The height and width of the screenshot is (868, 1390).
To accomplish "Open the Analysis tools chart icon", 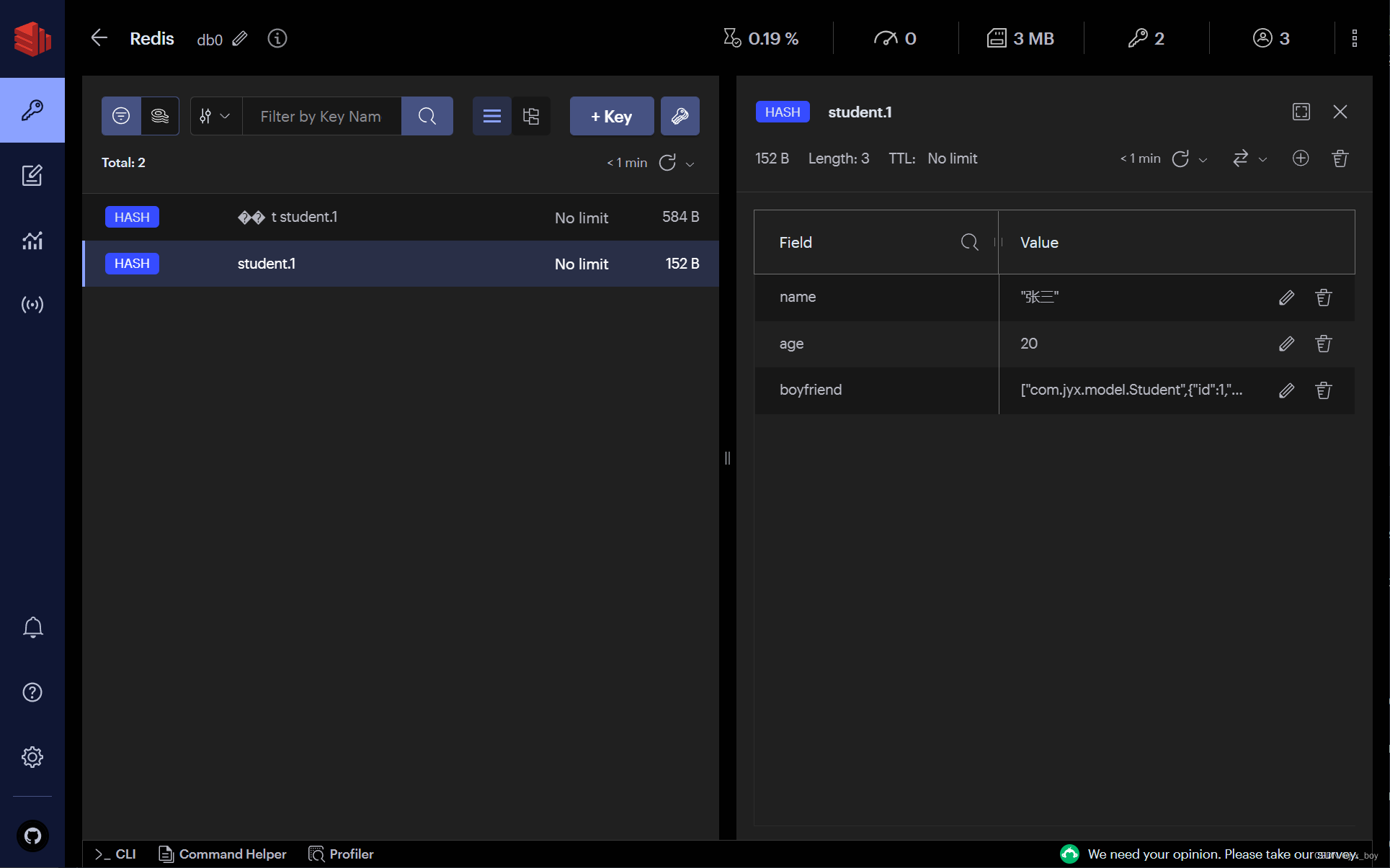I will 32,240.
